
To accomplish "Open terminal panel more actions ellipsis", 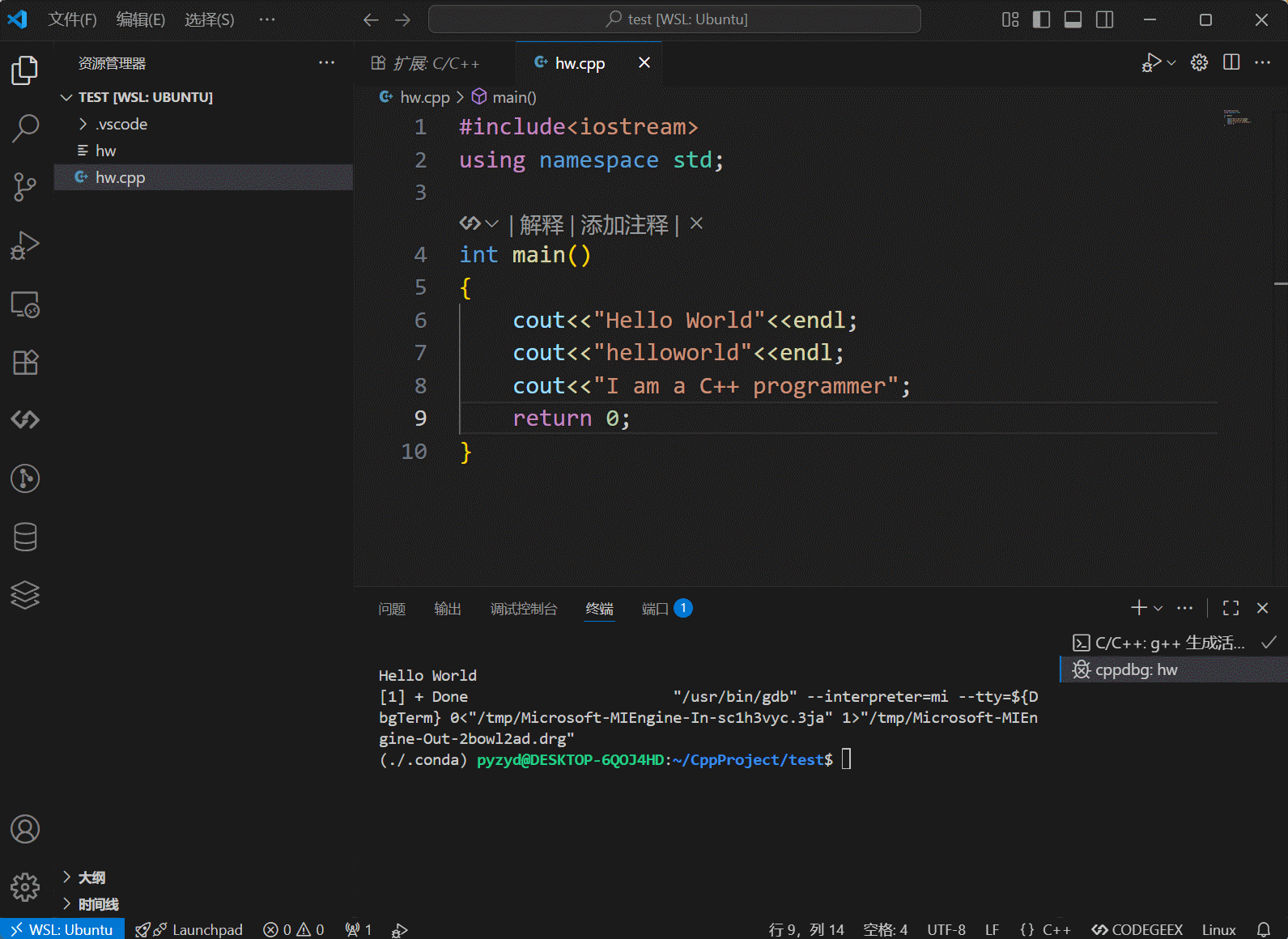I will click(1185, 608).
